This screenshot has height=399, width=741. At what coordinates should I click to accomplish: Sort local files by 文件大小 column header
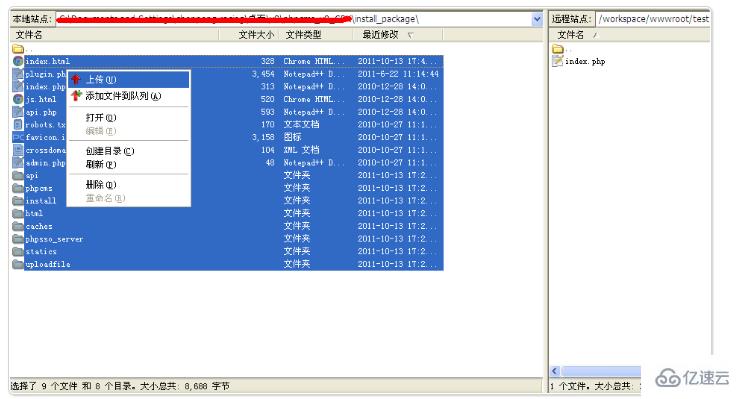(x=249, y=35)
